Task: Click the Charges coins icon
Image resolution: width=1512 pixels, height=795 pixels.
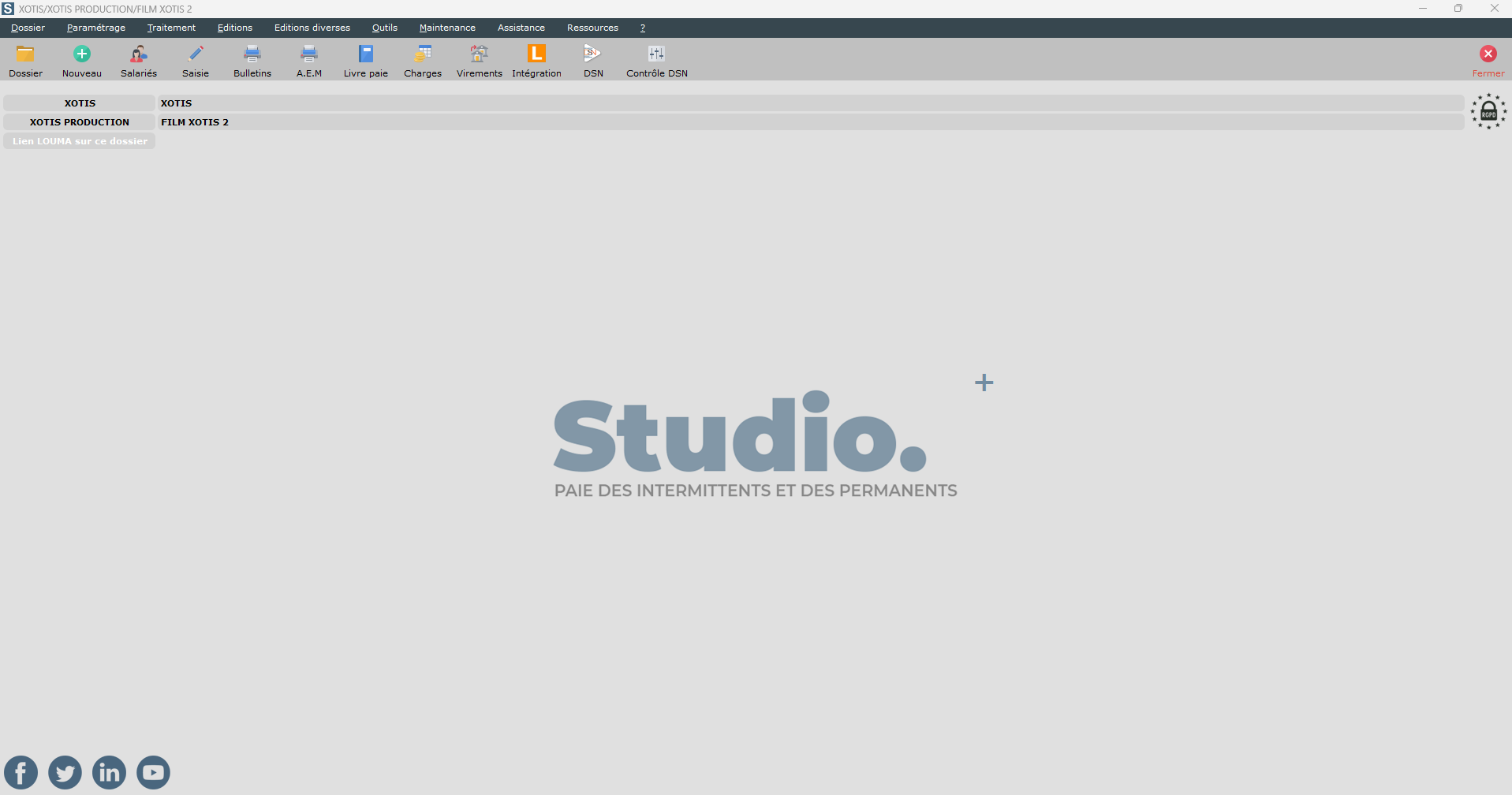Action: (x=423, y=54)
